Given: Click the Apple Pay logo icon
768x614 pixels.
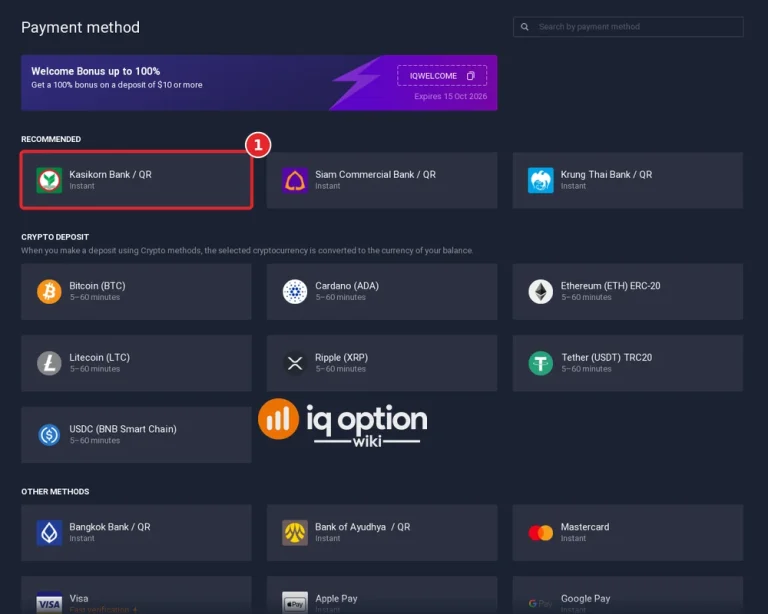Looking at the screenshot, I should pos(295,604).
